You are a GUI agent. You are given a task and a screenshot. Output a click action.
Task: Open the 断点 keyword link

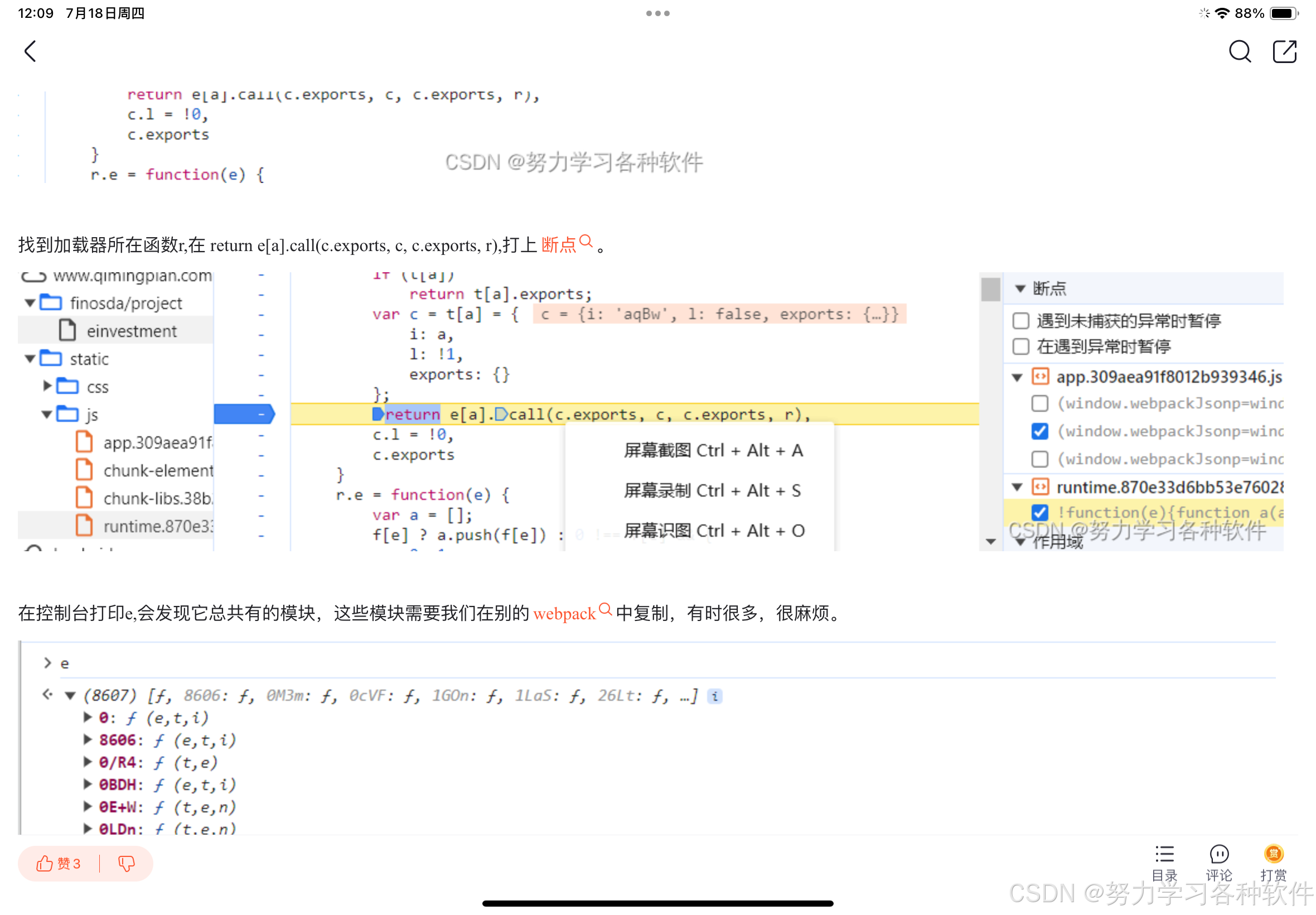pos(559,245)
